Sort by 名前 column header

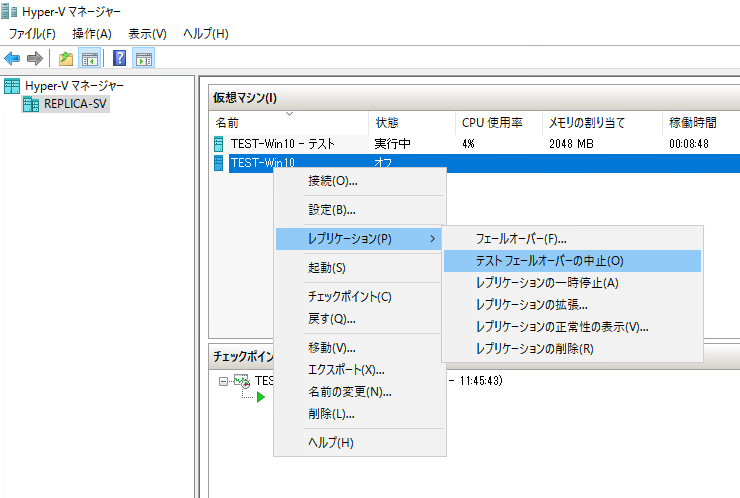click(x=289, y=123)
